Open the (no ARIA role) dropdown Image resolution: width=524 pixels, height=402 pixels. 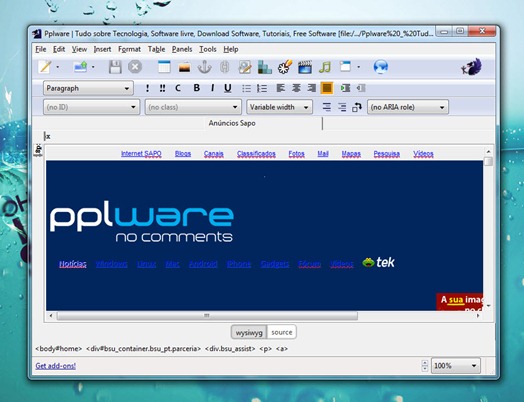(x=408, y=107)
